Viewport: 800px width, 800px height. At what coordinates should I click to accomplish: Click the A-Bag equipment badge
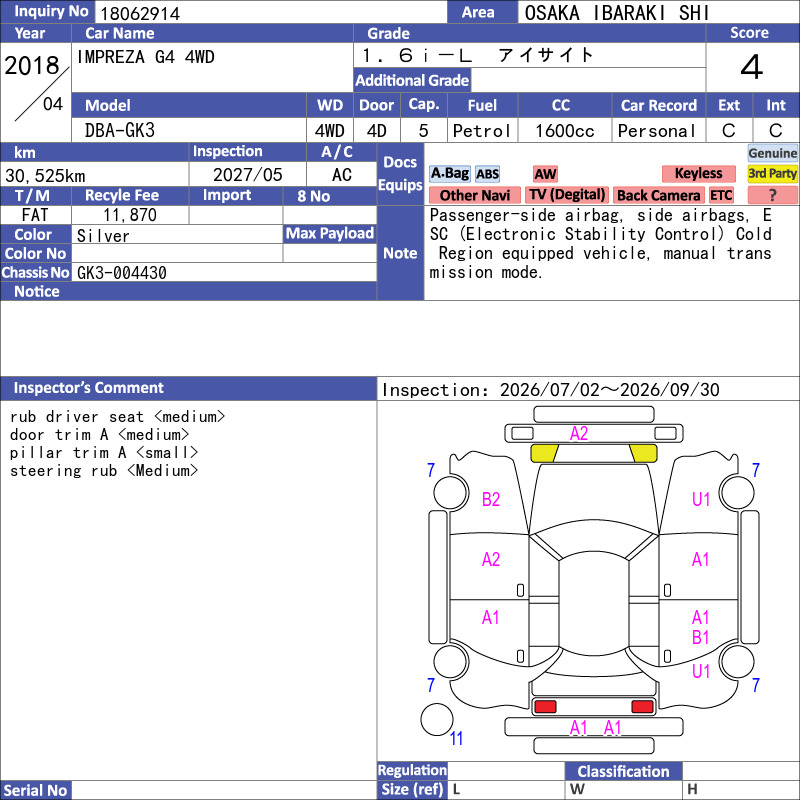[449, 173]
